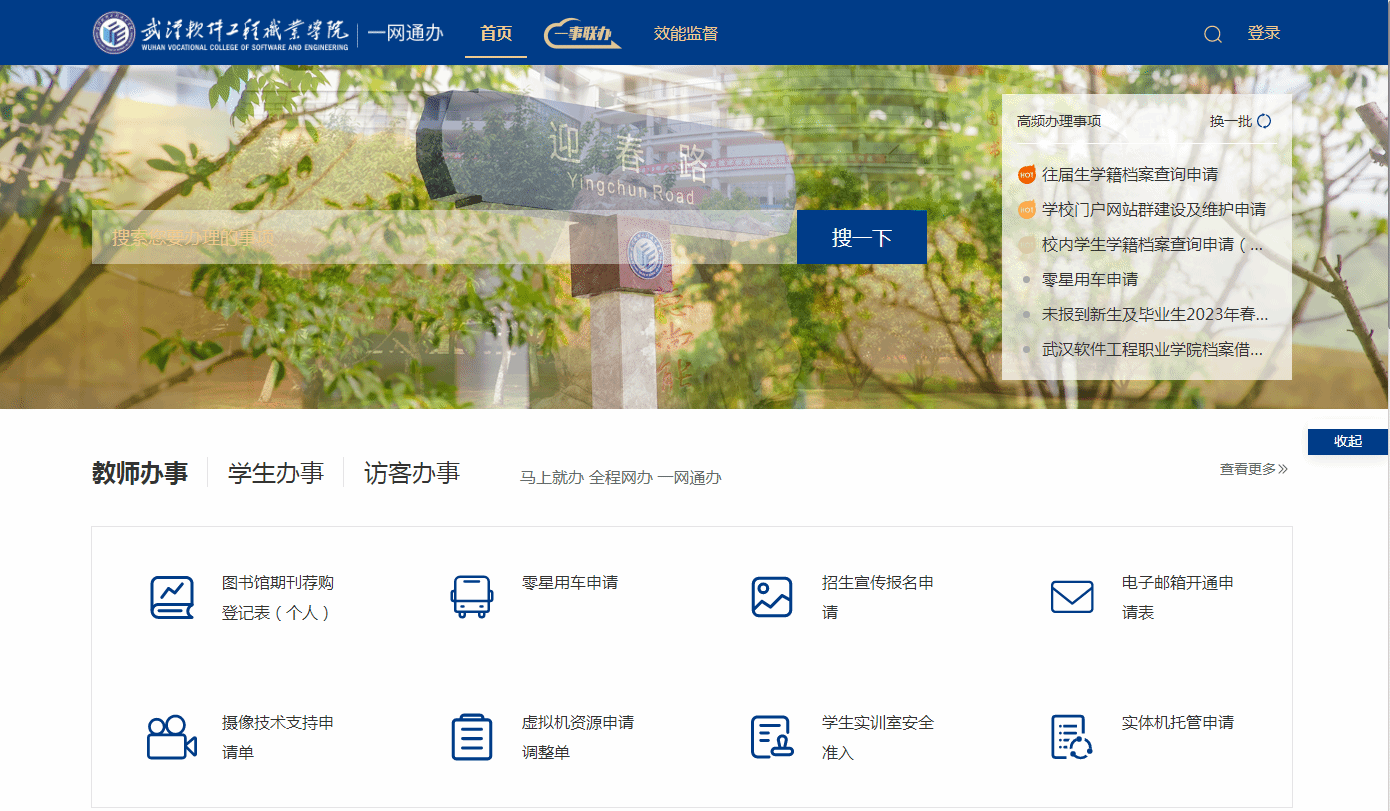Viewport: 1390px width, 811px height.
Task: Switch to the 访客办事 tab
Action: click(412, 473)
